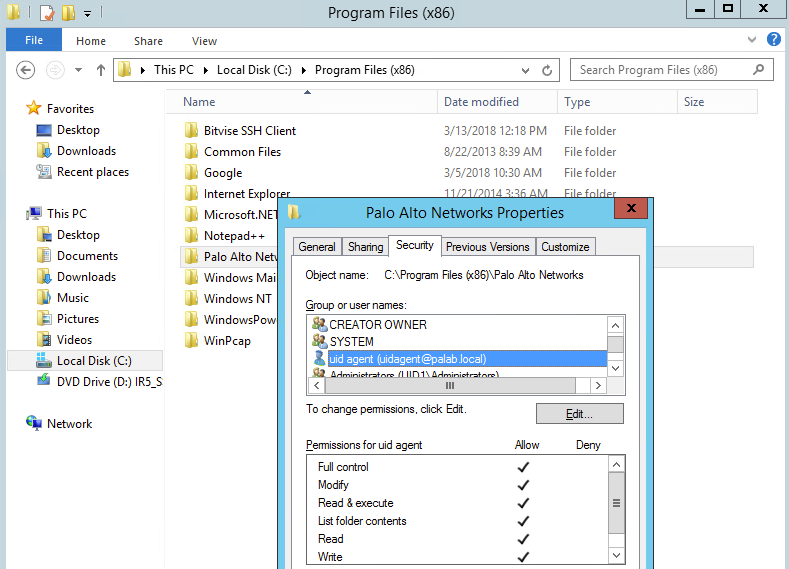Go up one folder level

coord(101,70)
